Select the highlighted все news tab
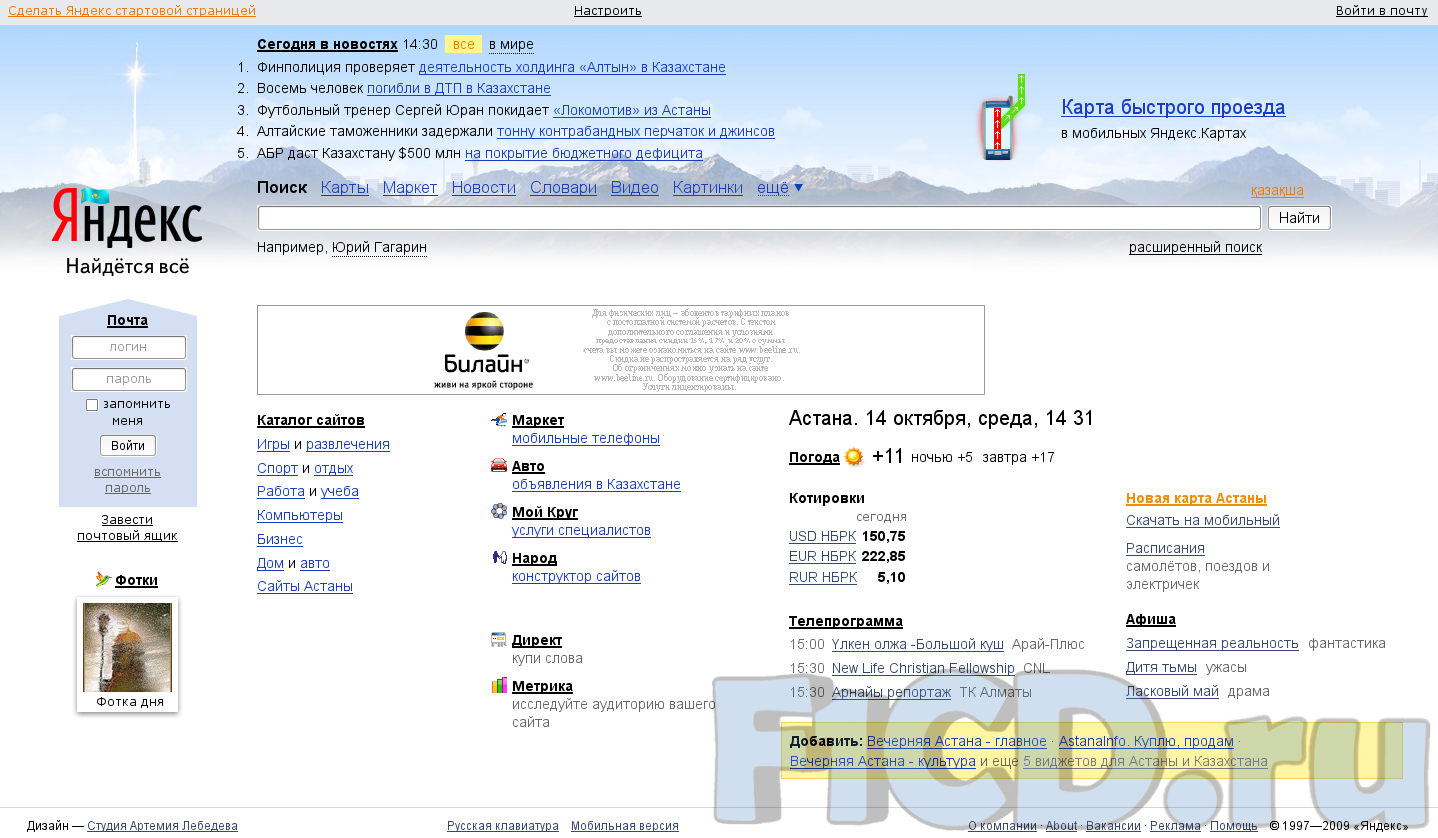The width and height of the screenshot is (1438, 838). point(463,45)
